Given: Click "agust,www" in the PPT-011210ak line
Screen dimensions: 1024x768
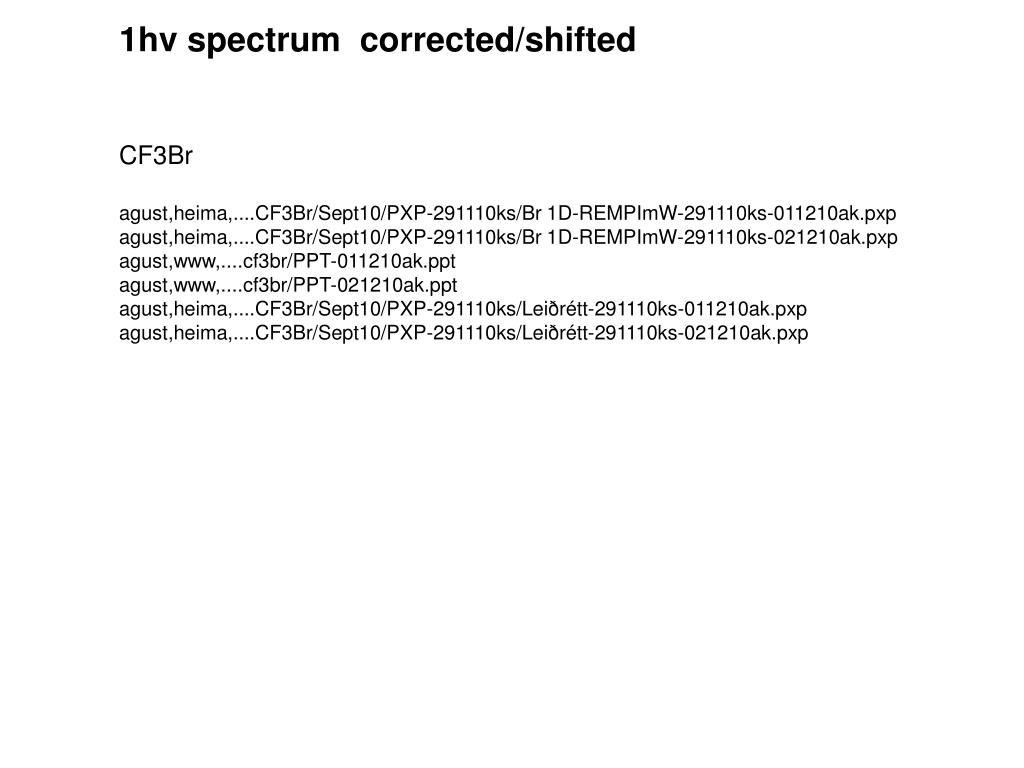Looking at the screenshot, I should pyautogui.click(x=167, y=262).
